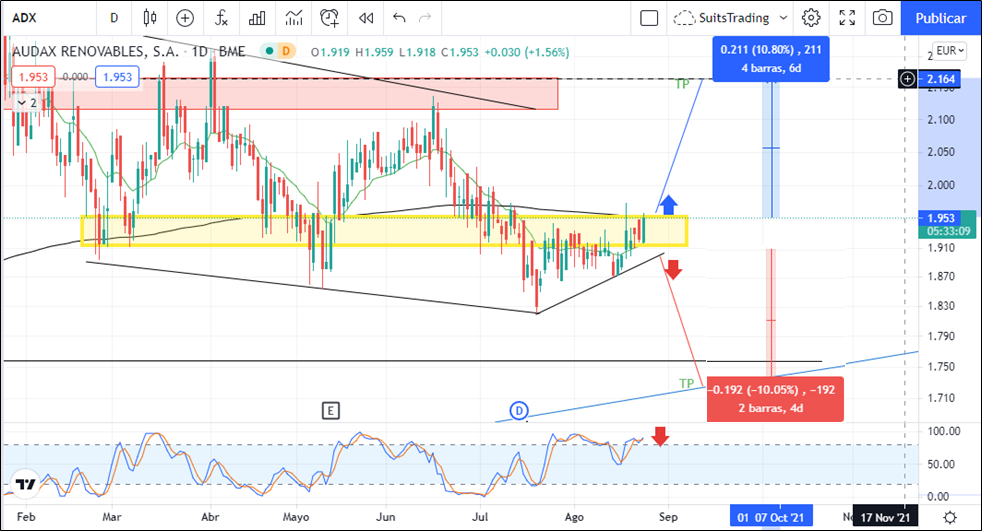Image resolution: width=982 pixels, height=531 pixels.
Task: Toggle the layout selection square
Action: click(649, 18)
